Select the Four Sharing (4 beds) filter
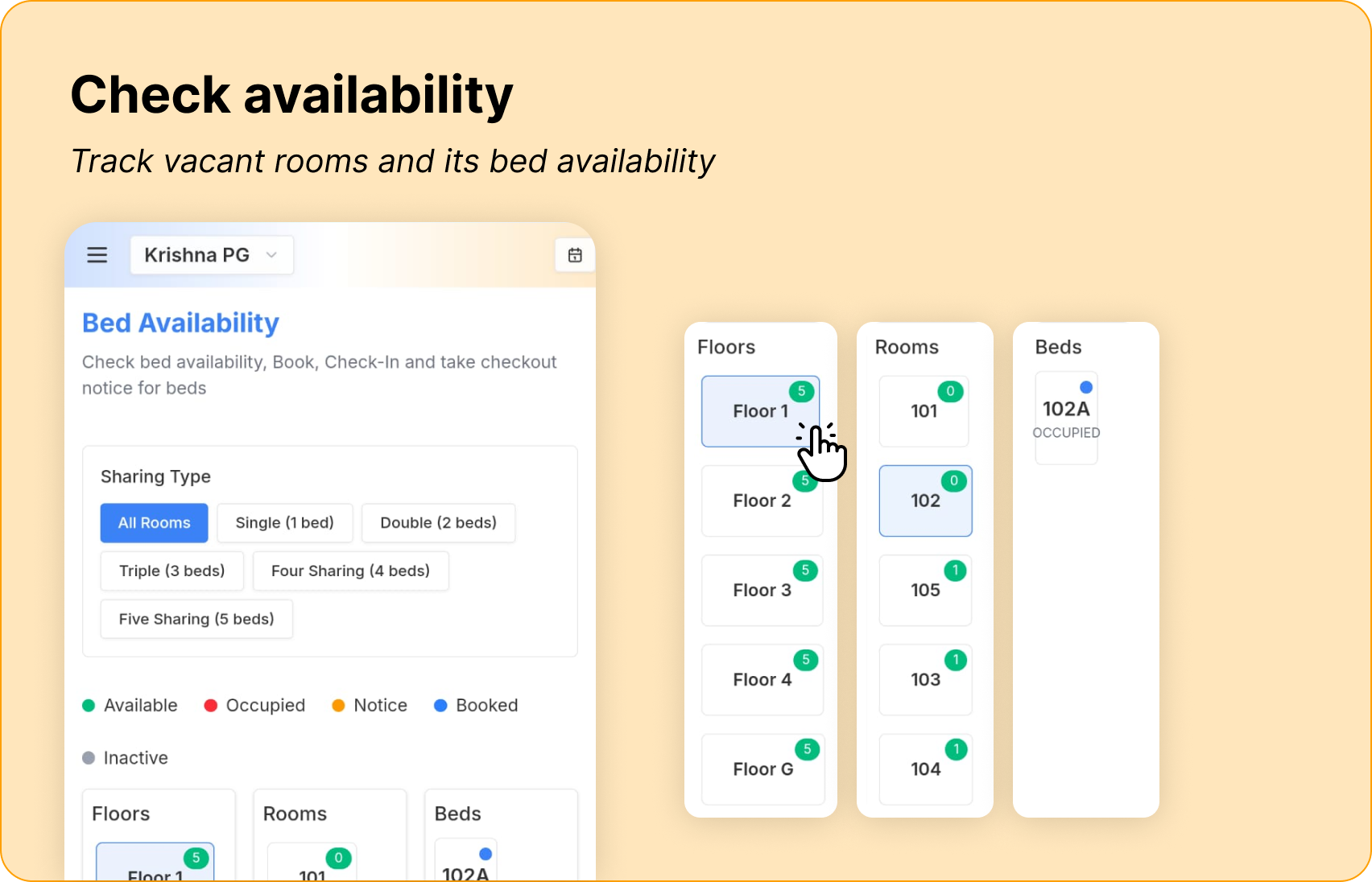 point(350,571)
